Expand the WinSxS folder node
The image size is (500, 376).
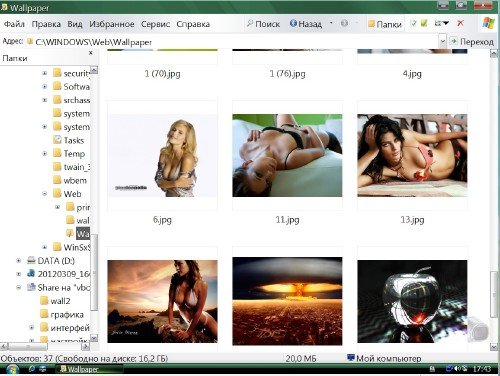[x=45, y=247]
